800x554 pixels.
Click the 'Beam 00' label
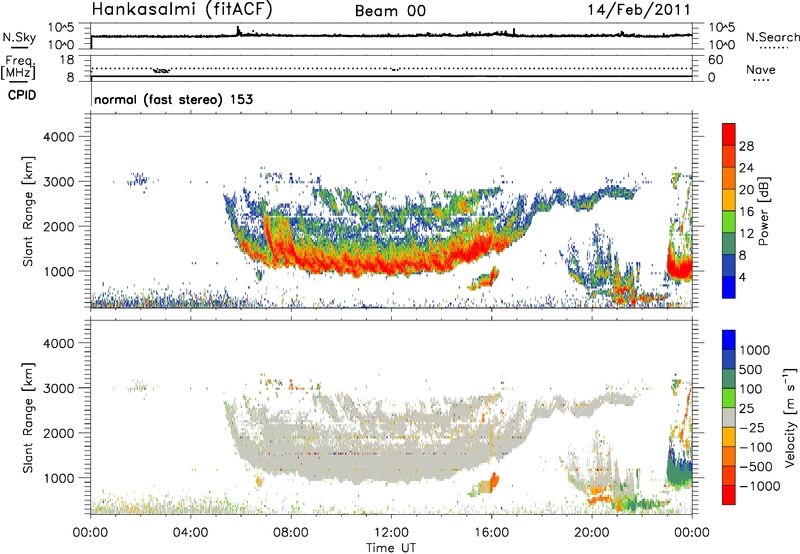tap(390, 11)
